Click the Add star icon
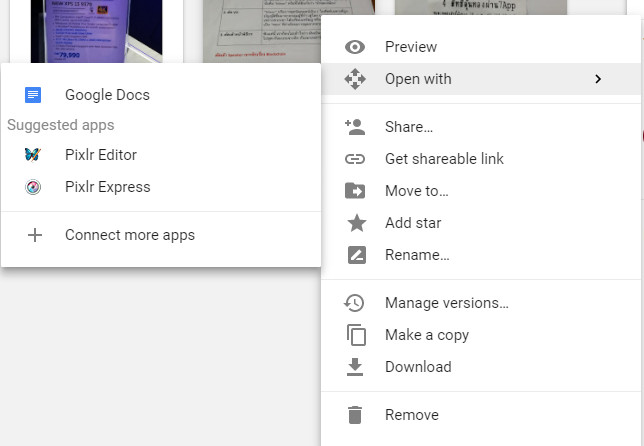Screen dimensions: 644x446 356,223
